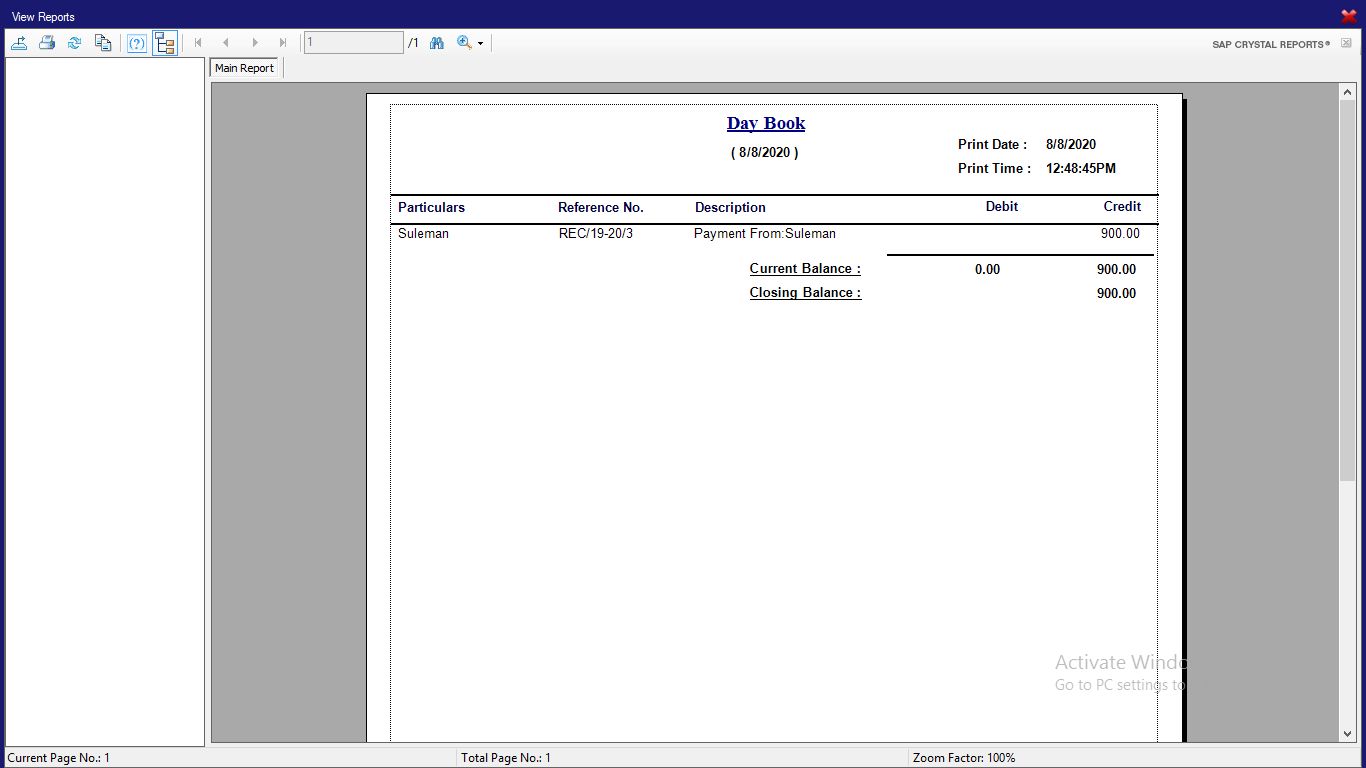Open Find Text with the binoculars icon
Viewport: 1366px width, 768px height.
[x=437, y=43]
